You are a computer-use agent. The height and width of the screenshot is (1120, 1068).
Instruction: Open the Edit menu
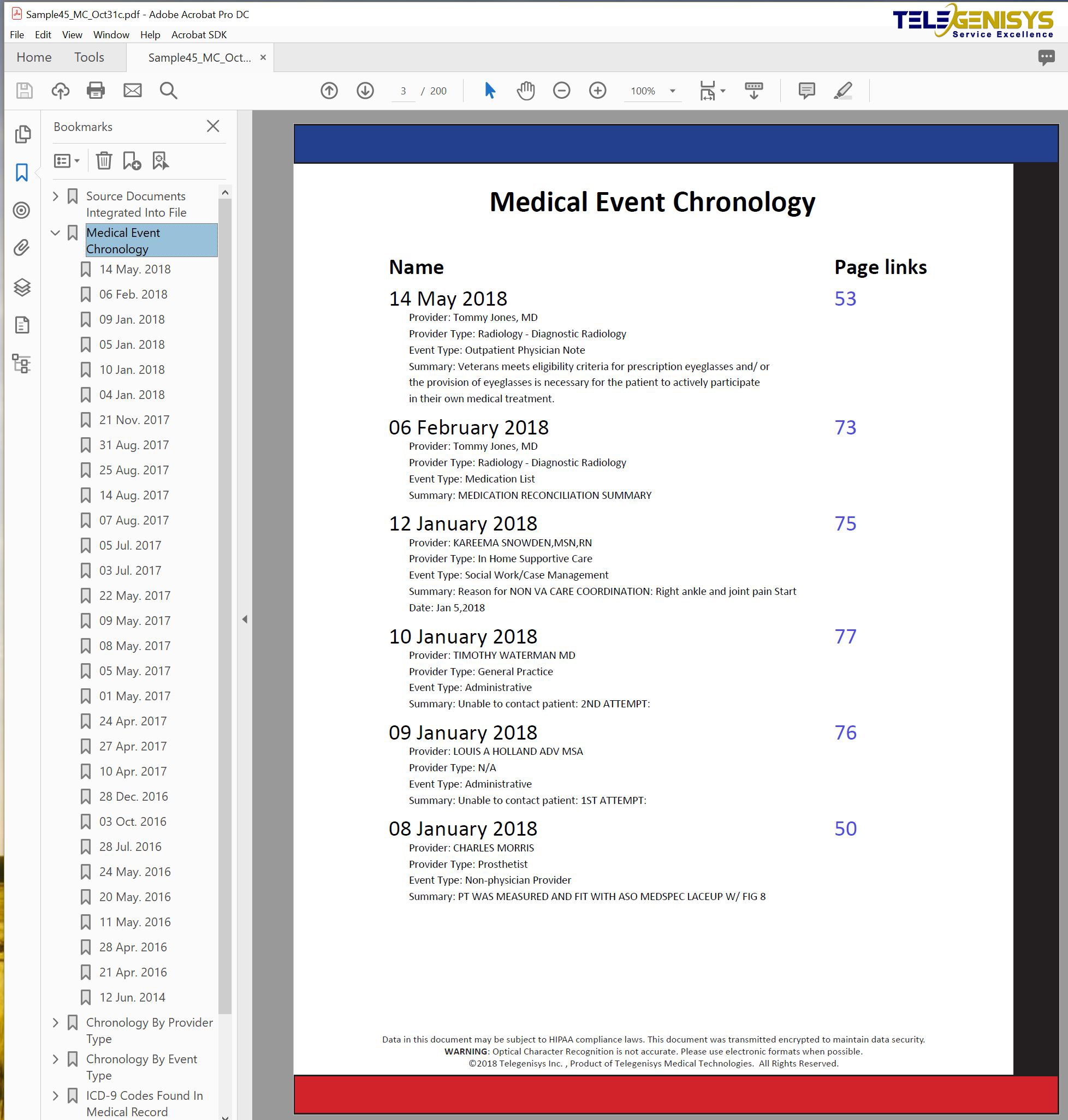[43, 35]
